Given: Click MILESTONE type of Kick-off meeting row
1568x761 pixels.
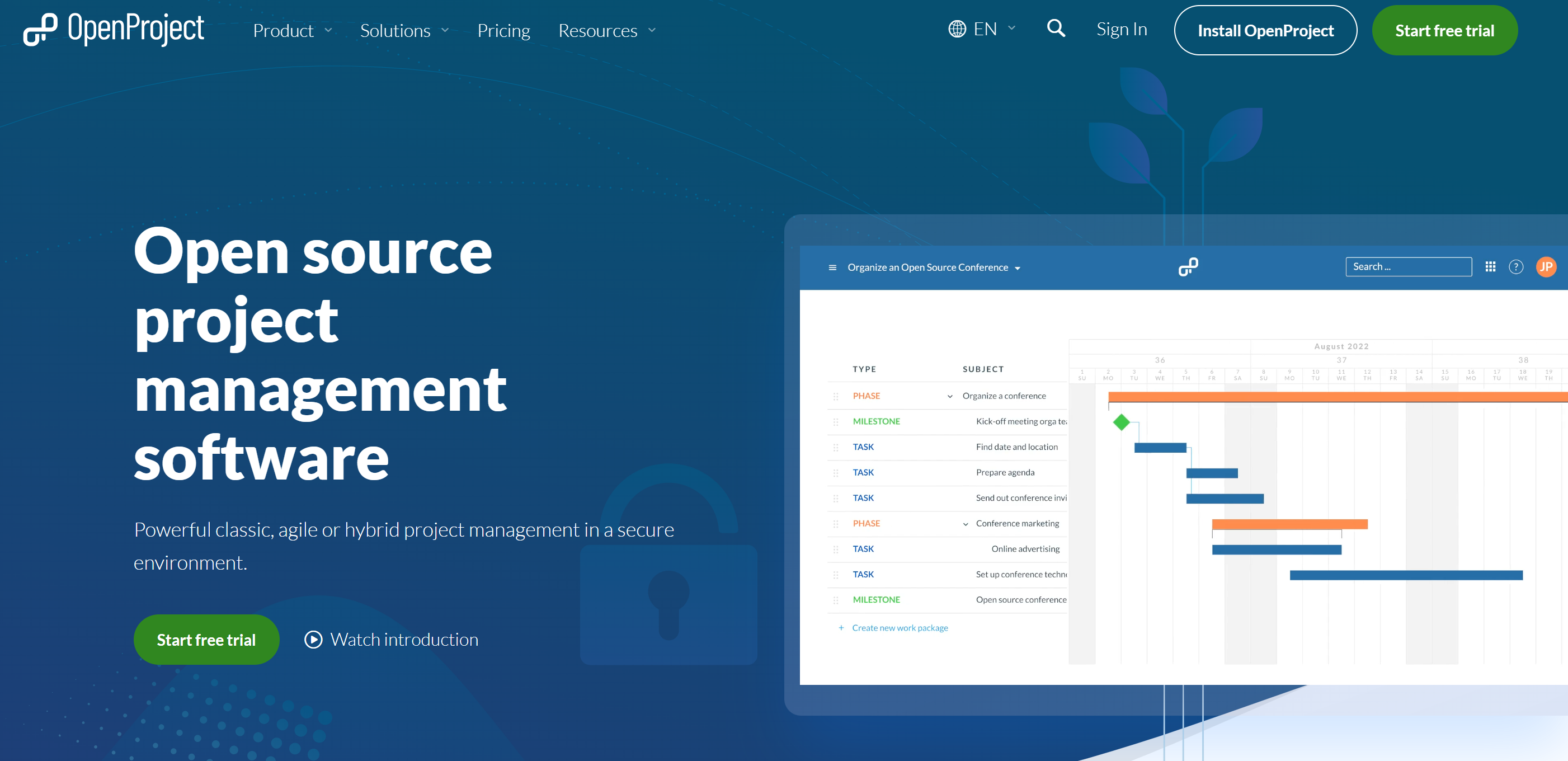Looking at the screenshot, I should [x=876, y=421].
